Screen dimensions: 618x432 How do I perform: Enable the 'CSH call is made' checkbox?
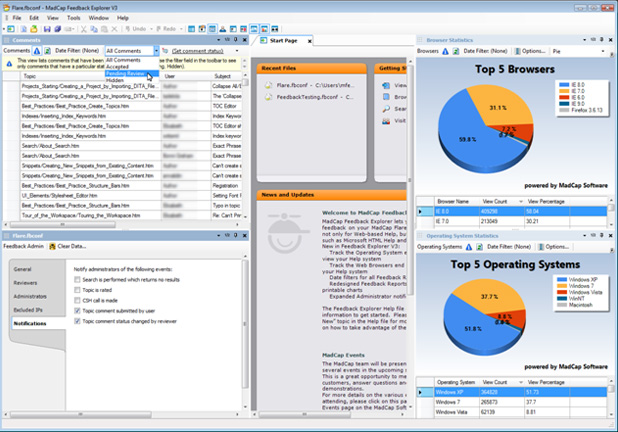point(77,300)
